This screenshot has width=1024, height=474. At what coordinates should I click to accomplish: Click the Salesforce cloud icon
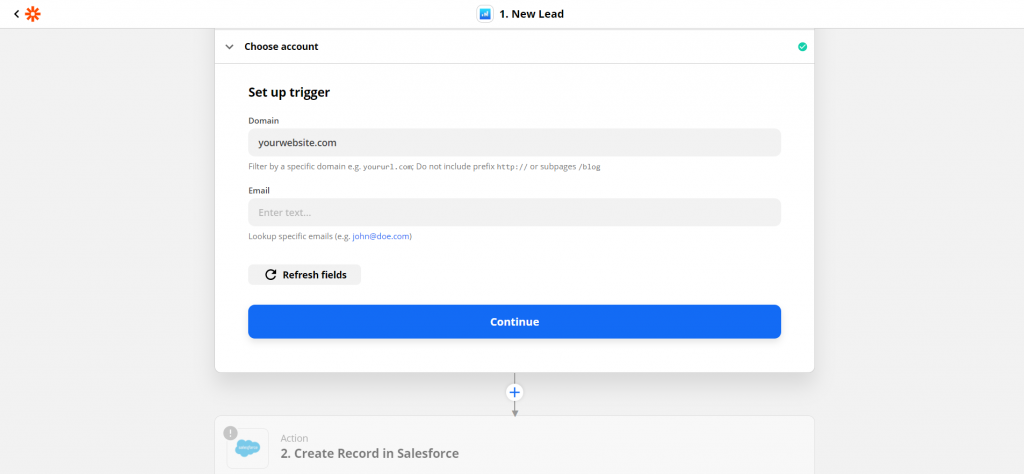(x=248, y=448)
